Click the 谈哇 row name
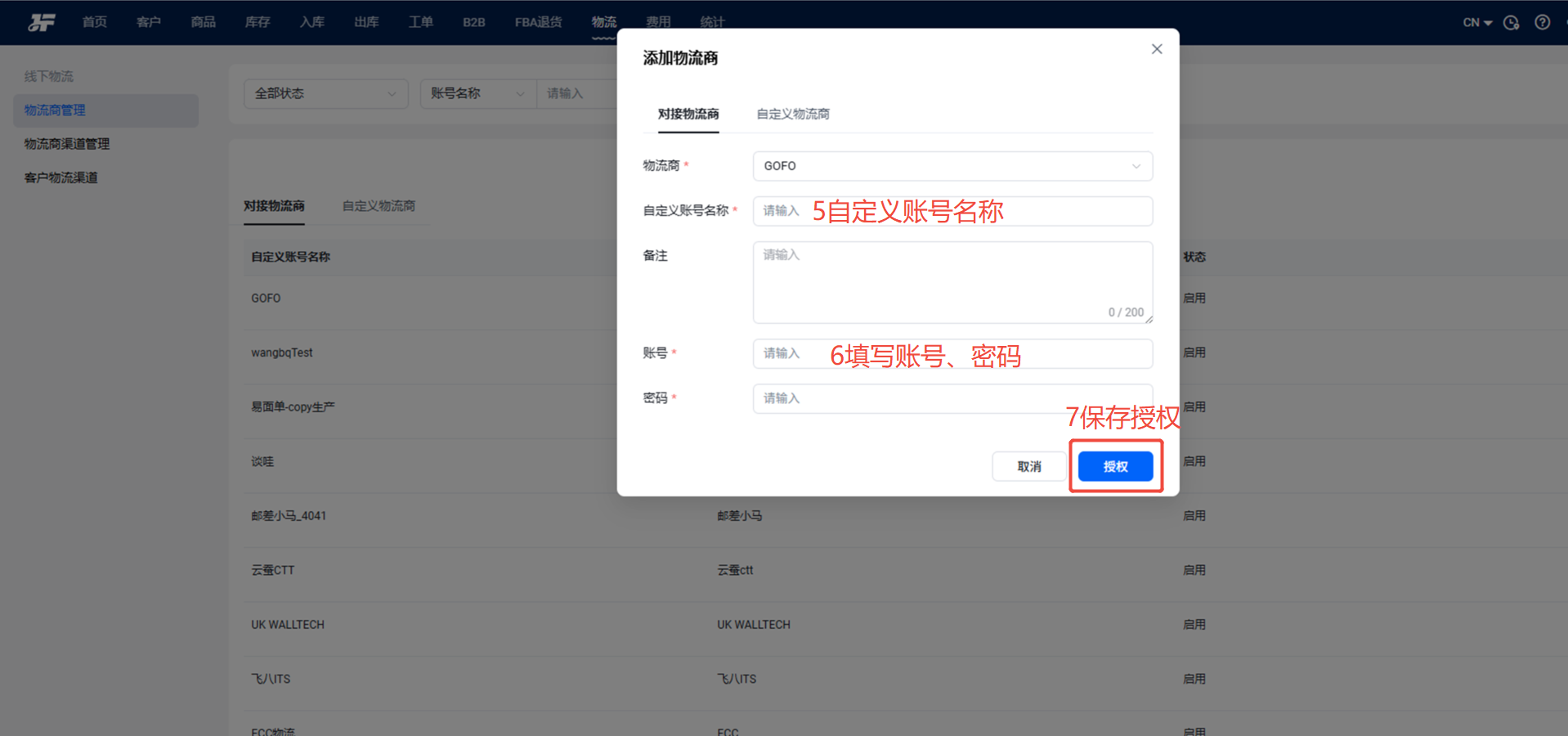Screen dimensions: 1568x736 click(x=262, y=461)
